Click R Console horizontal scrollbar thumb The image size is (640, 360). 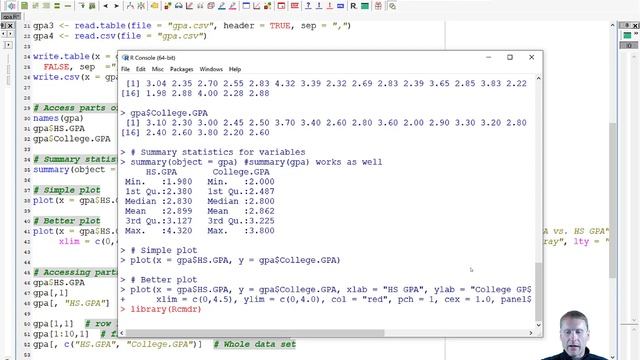(x=255, y=333)
